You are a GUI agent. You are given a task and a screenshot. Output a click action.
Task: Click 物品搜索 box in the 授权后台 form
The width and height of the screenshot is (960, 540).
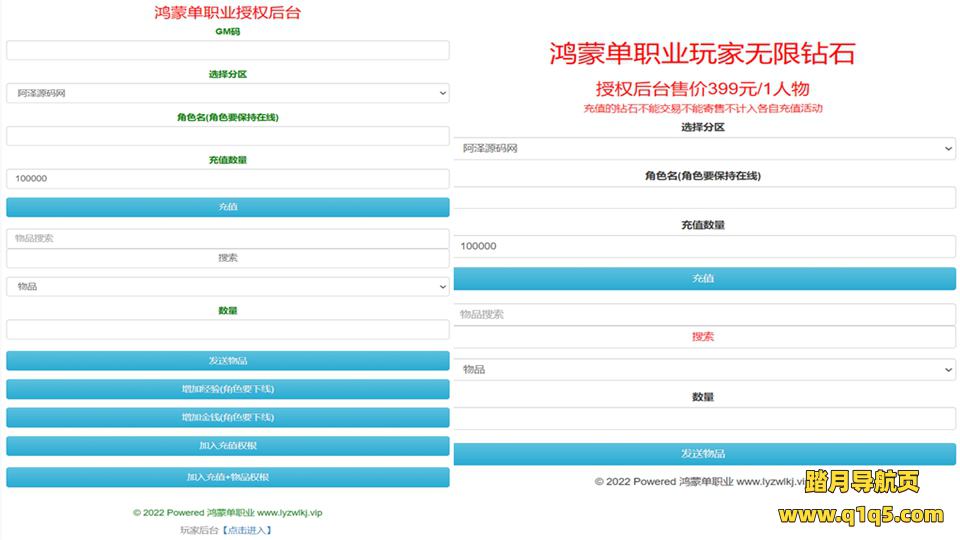tap(227, 238)
